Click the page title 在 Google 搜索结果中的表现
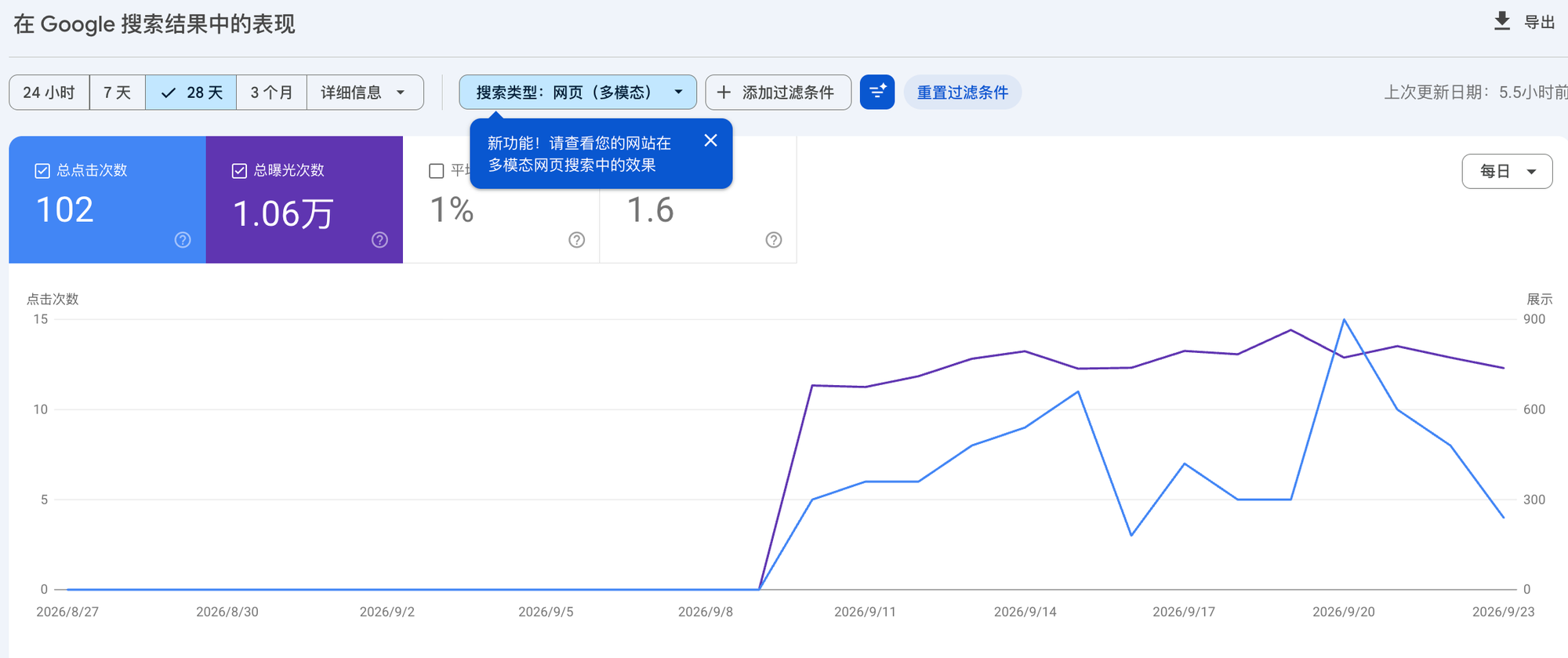This screenshot has height=658, width=1568. [x=154, y=24]
